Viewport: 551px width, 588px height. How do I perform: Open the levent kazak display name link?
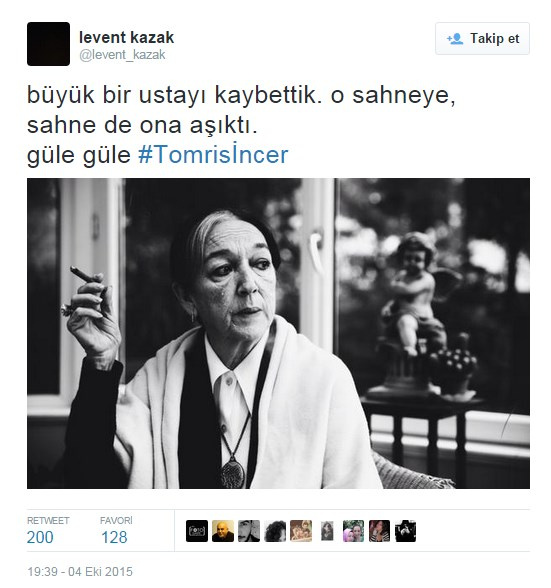(126, 37)
